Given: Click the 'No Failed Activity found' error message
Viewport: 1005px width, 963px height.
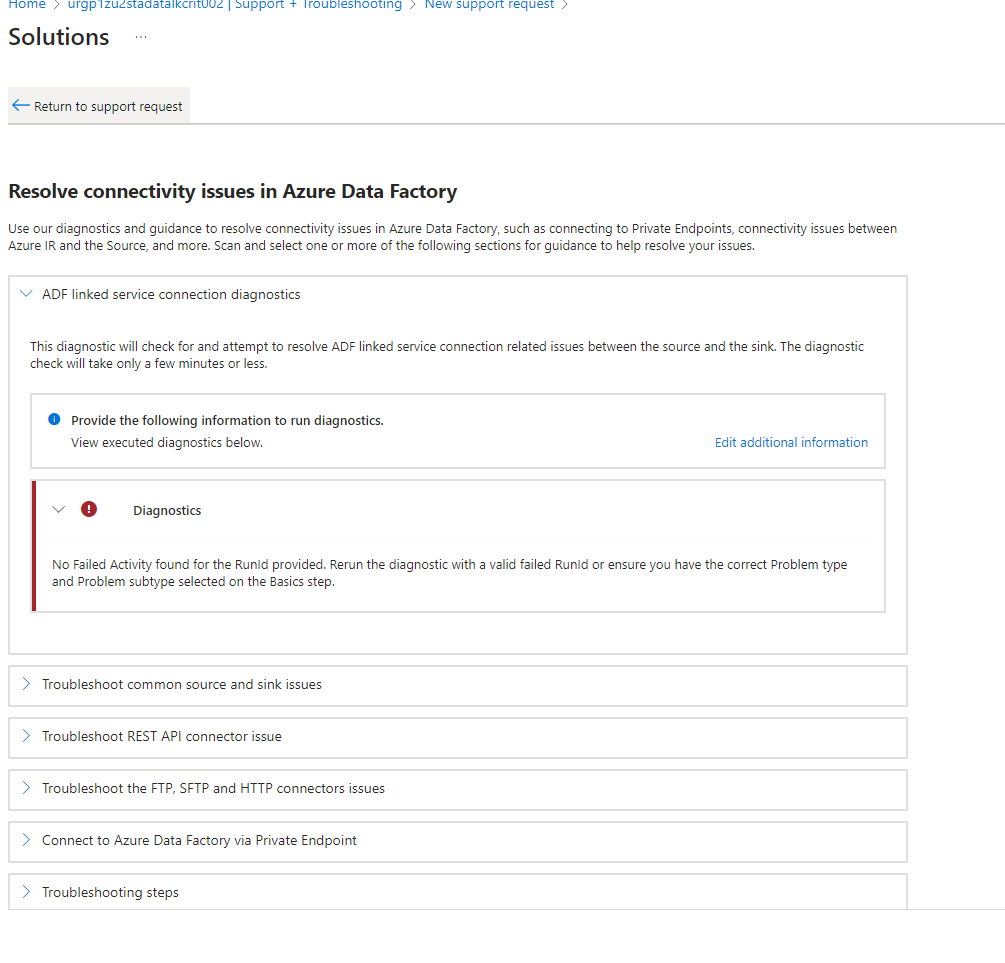Looking at the screenshot, I should [x=449, y=573].
